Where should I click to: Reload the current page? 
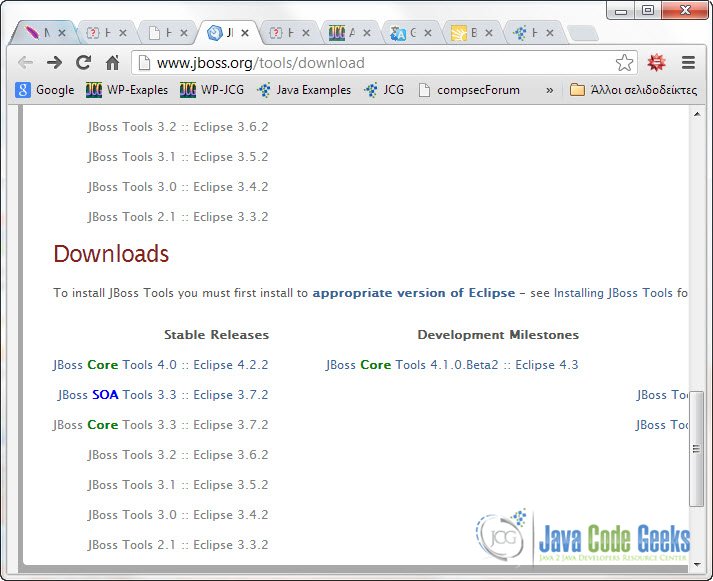pos(84,63)
